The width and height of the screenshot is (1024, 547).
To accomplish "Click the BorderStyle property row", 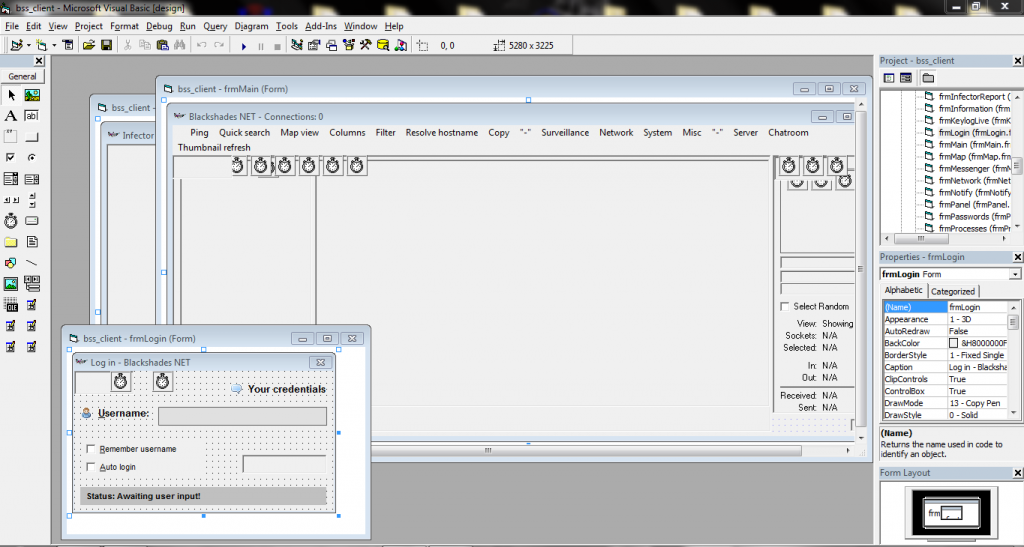I will (944, 355).
